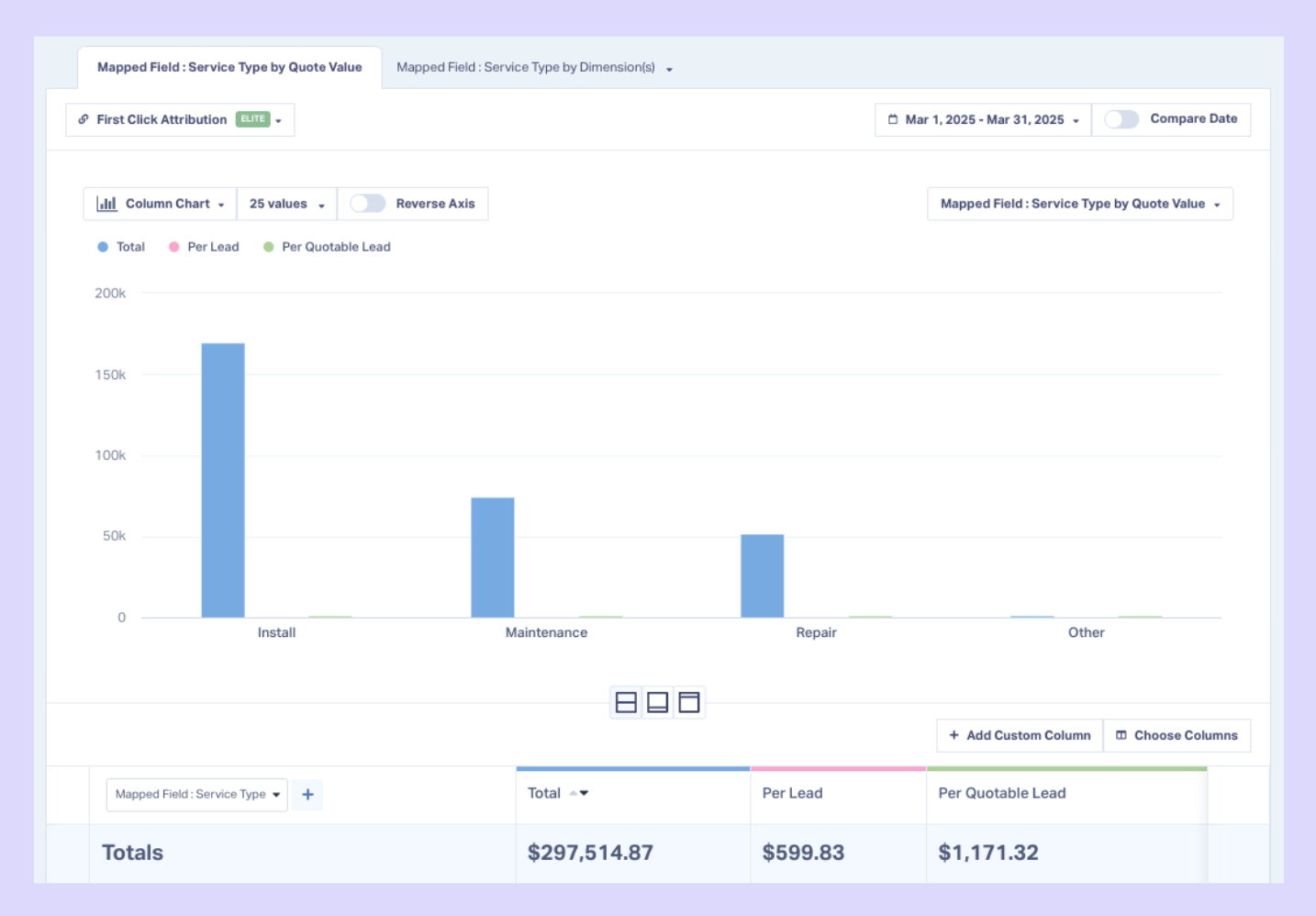
Task: Select the split chart and table layout icon
Action: point(626,702)
